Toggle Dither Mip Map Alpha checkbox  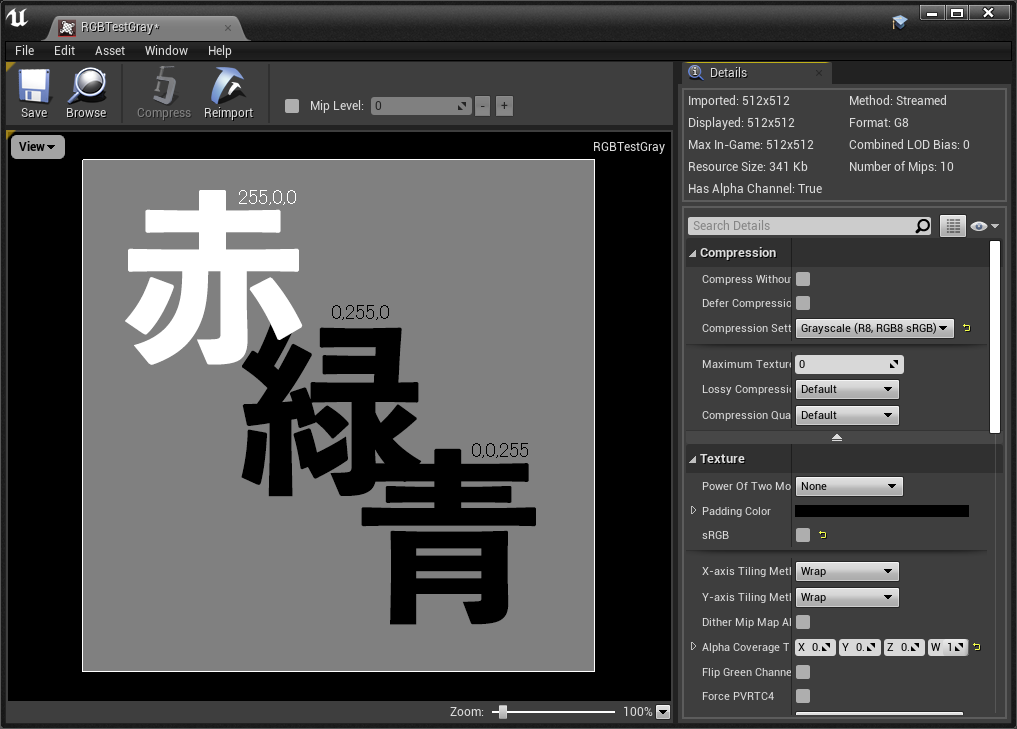[x=803, y=622]
